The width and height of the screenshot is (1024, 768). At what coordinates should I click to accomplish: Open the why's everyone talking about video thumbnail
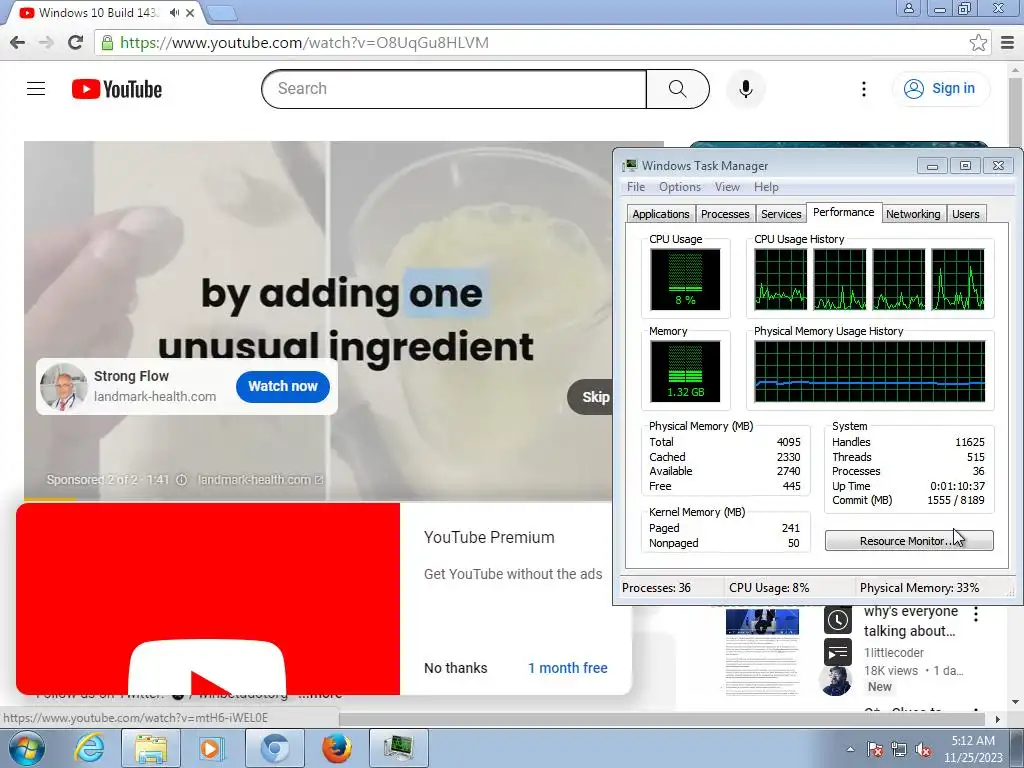tap(762, 651)
